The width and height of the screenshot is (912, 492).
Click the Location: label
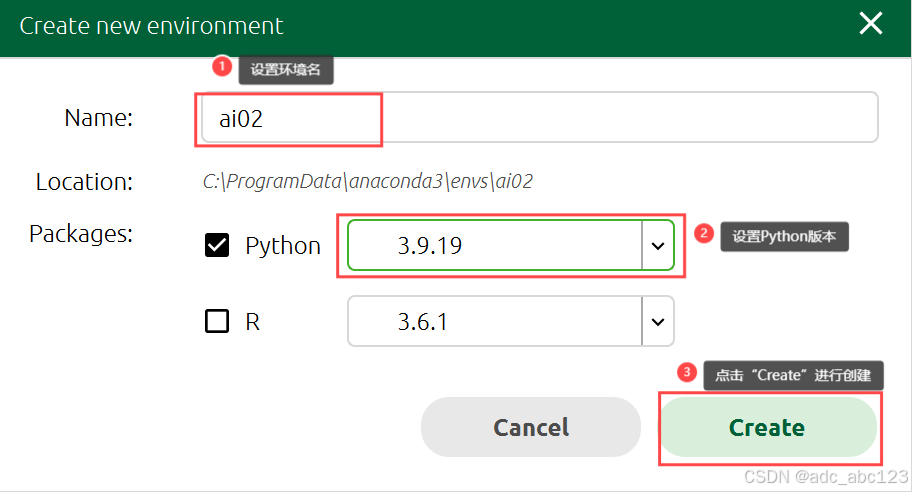click(x=84, y=182)
